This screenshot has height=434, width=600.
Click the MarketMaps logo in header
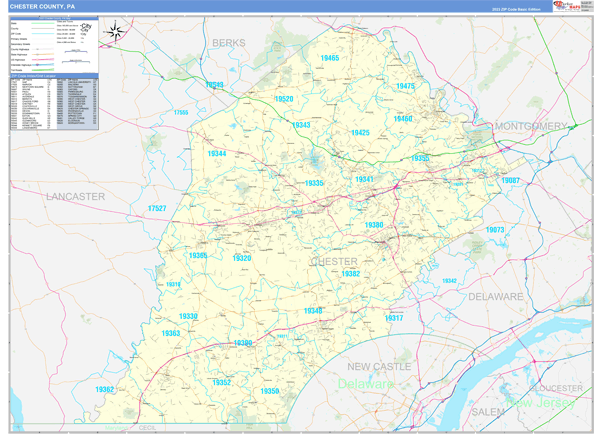pos(572,6)
